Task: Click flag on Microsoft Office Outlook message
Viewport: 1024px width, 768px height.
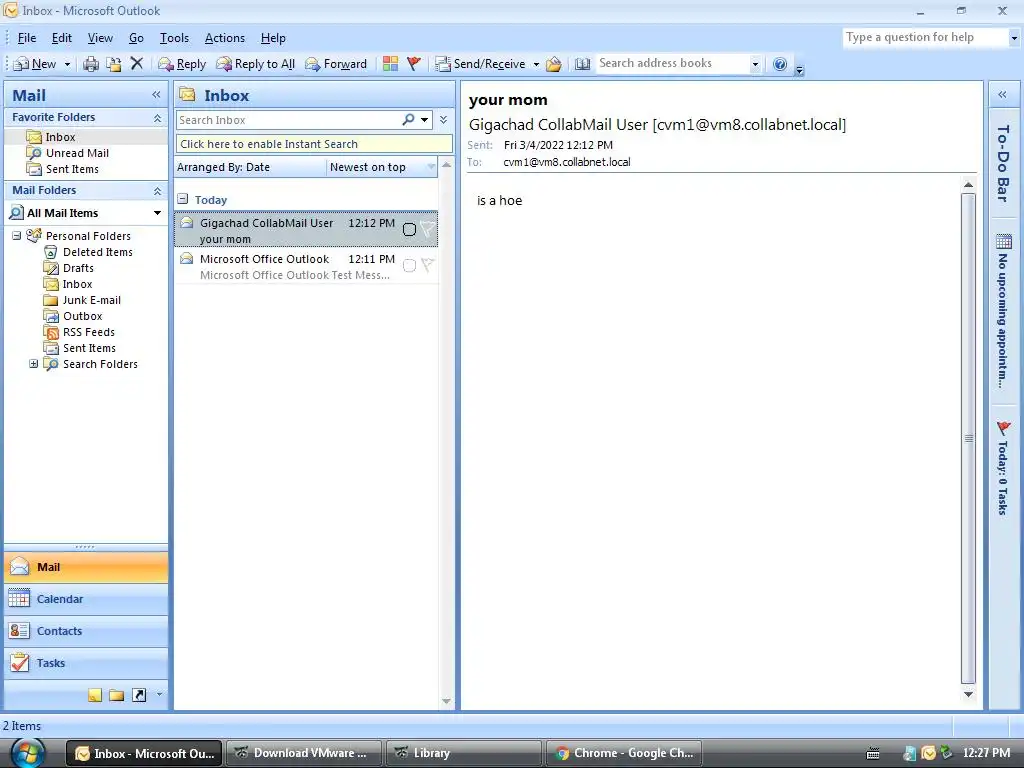Action: coord(428,265)
